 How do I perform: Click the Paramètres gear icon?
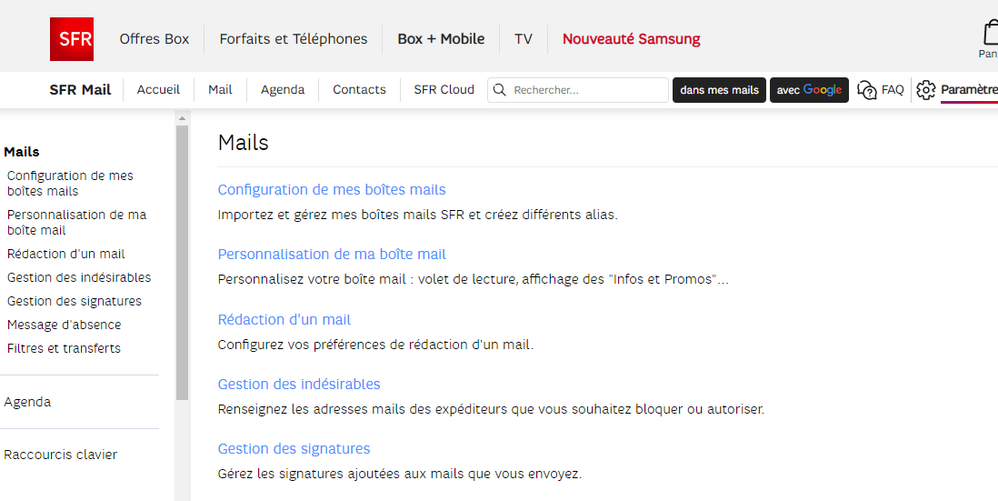pos(926,90)
